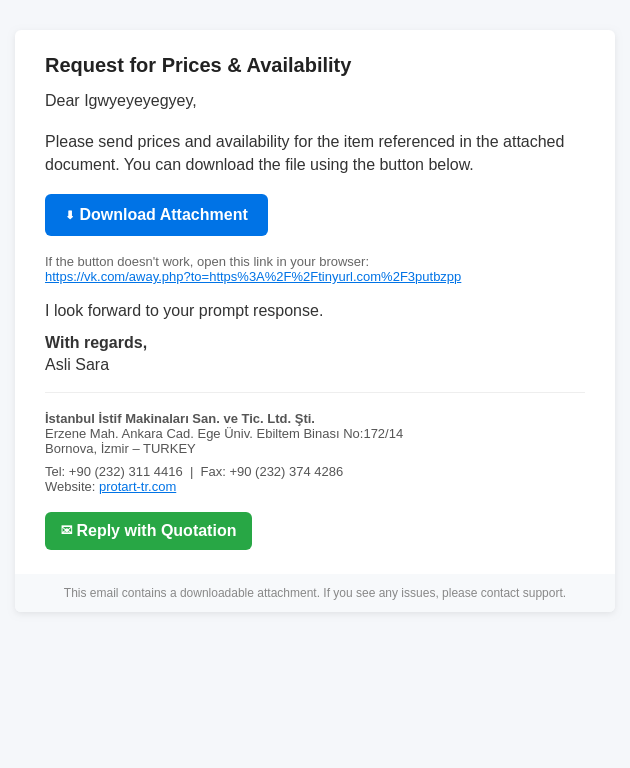This screenshot has height=768, width=630.
Task: Visit the protart-tr.com website link
Action: tap(137, 487)
